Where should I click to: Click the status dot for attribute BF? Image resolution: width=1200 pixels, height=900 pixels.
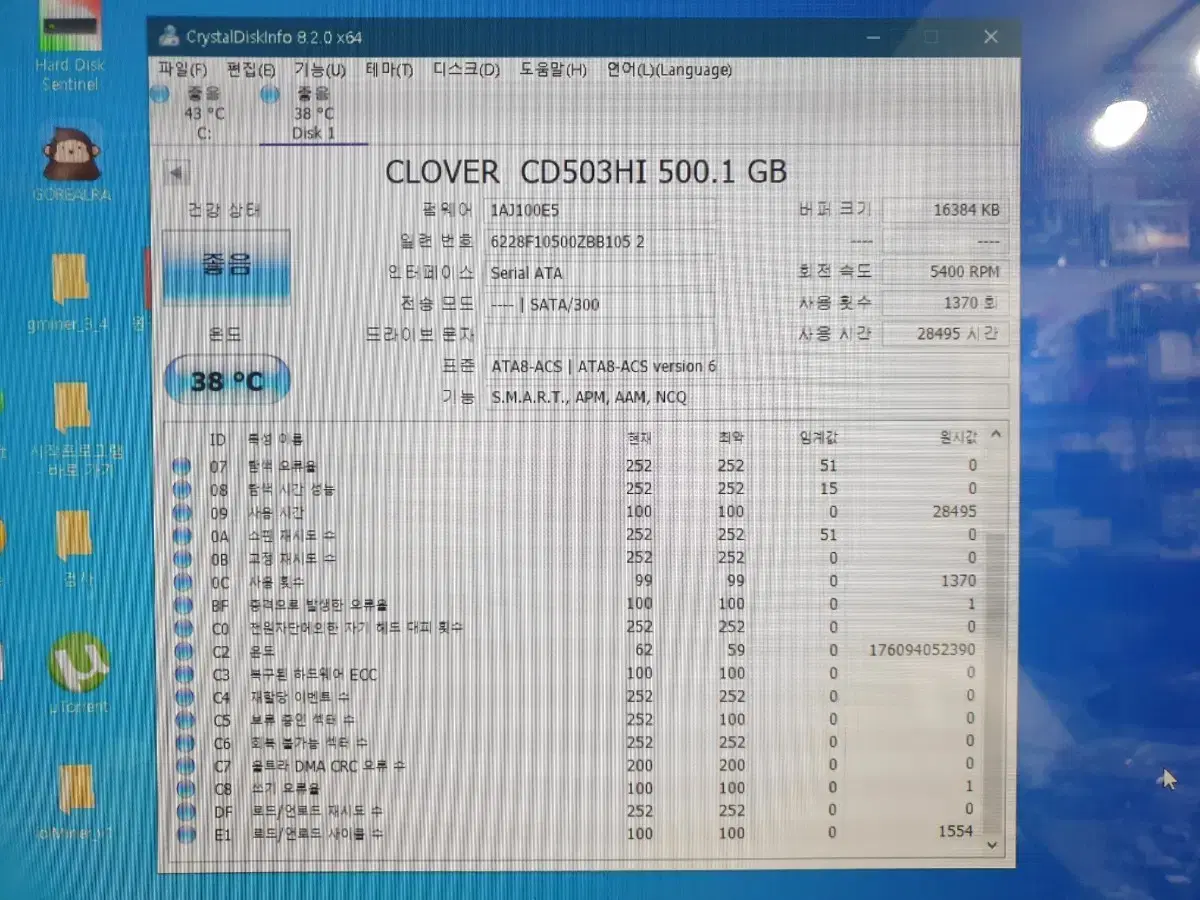182,604
